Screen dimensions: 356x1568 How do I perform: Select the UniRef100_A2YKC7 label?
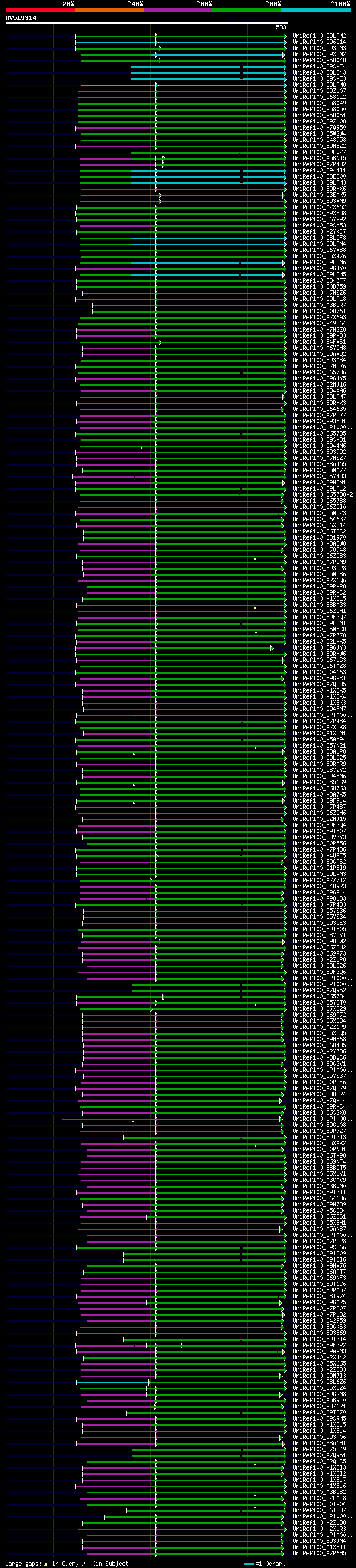pyautogui.click(x=319, y=231)
